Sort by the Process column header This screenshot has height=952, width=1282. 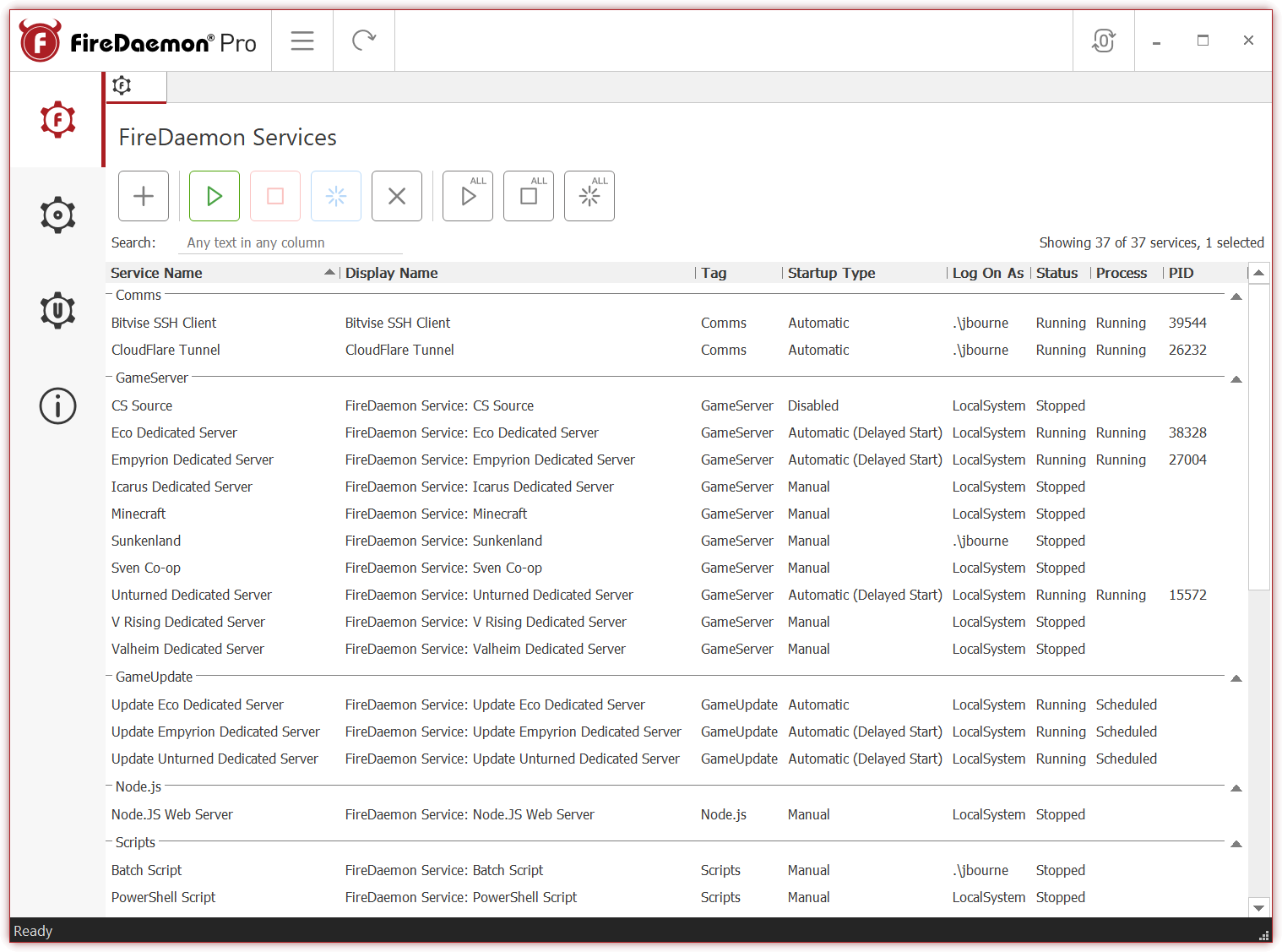click(x=1127, y=273)
